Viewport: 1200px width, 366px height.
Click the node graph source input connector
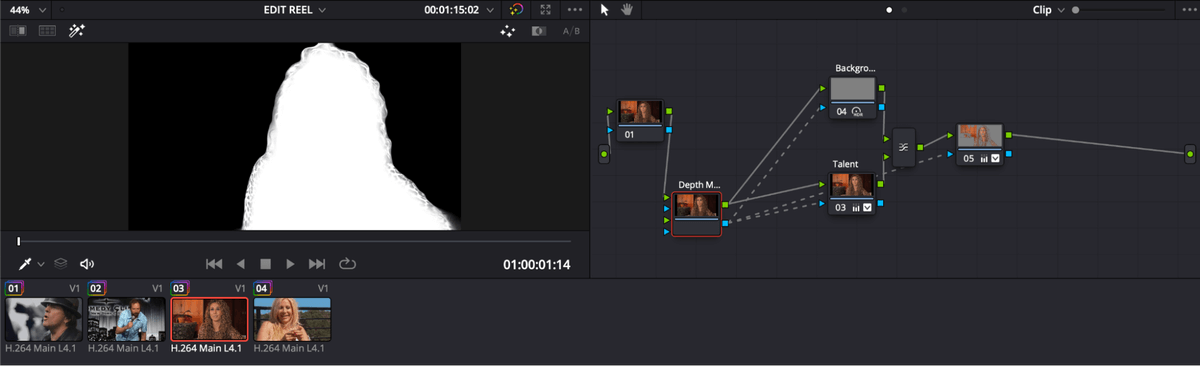click(604, 154)
